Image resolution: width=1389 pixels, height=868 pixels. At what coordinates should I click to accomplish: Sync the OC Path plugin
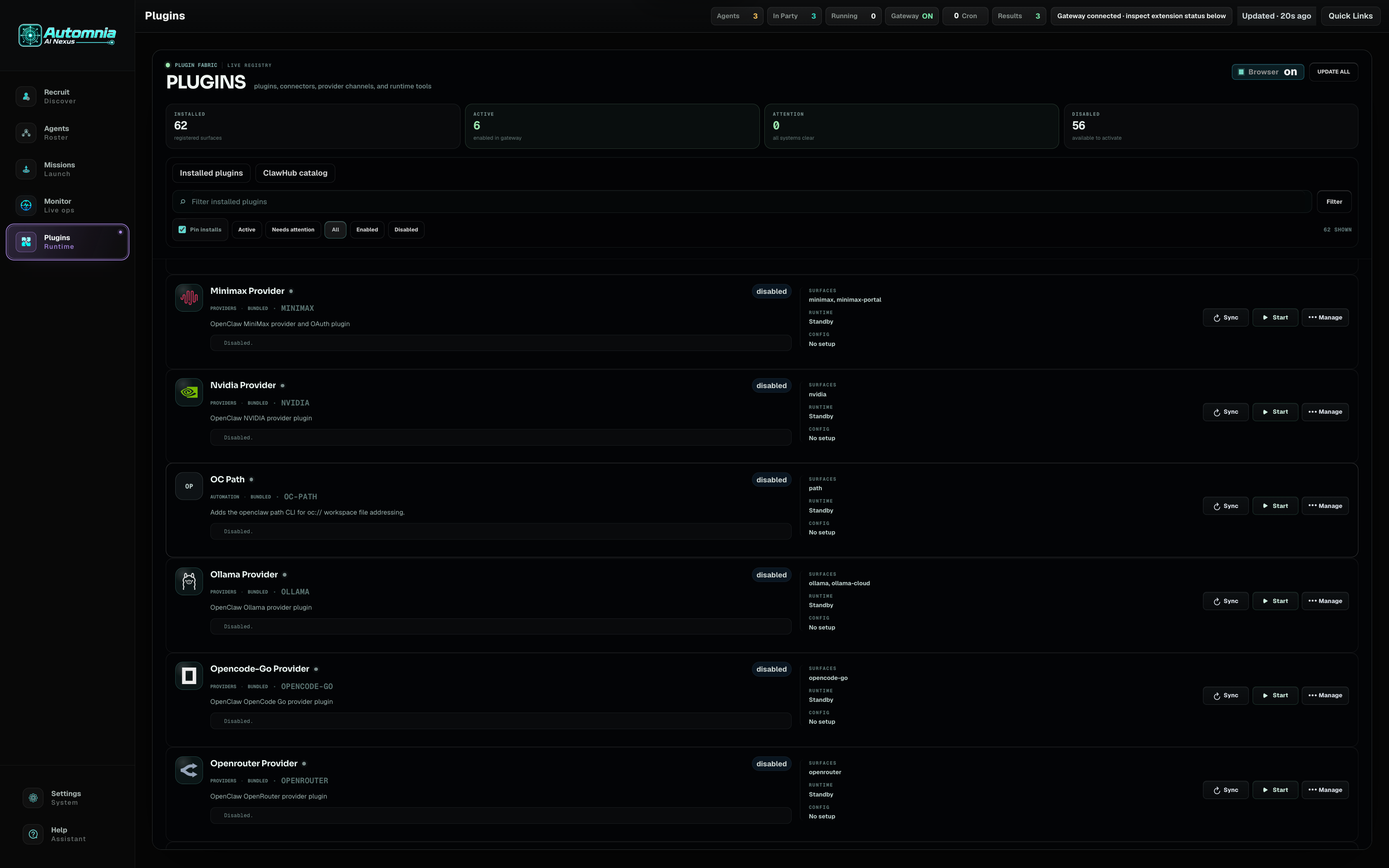click(x=1225, y=506)
